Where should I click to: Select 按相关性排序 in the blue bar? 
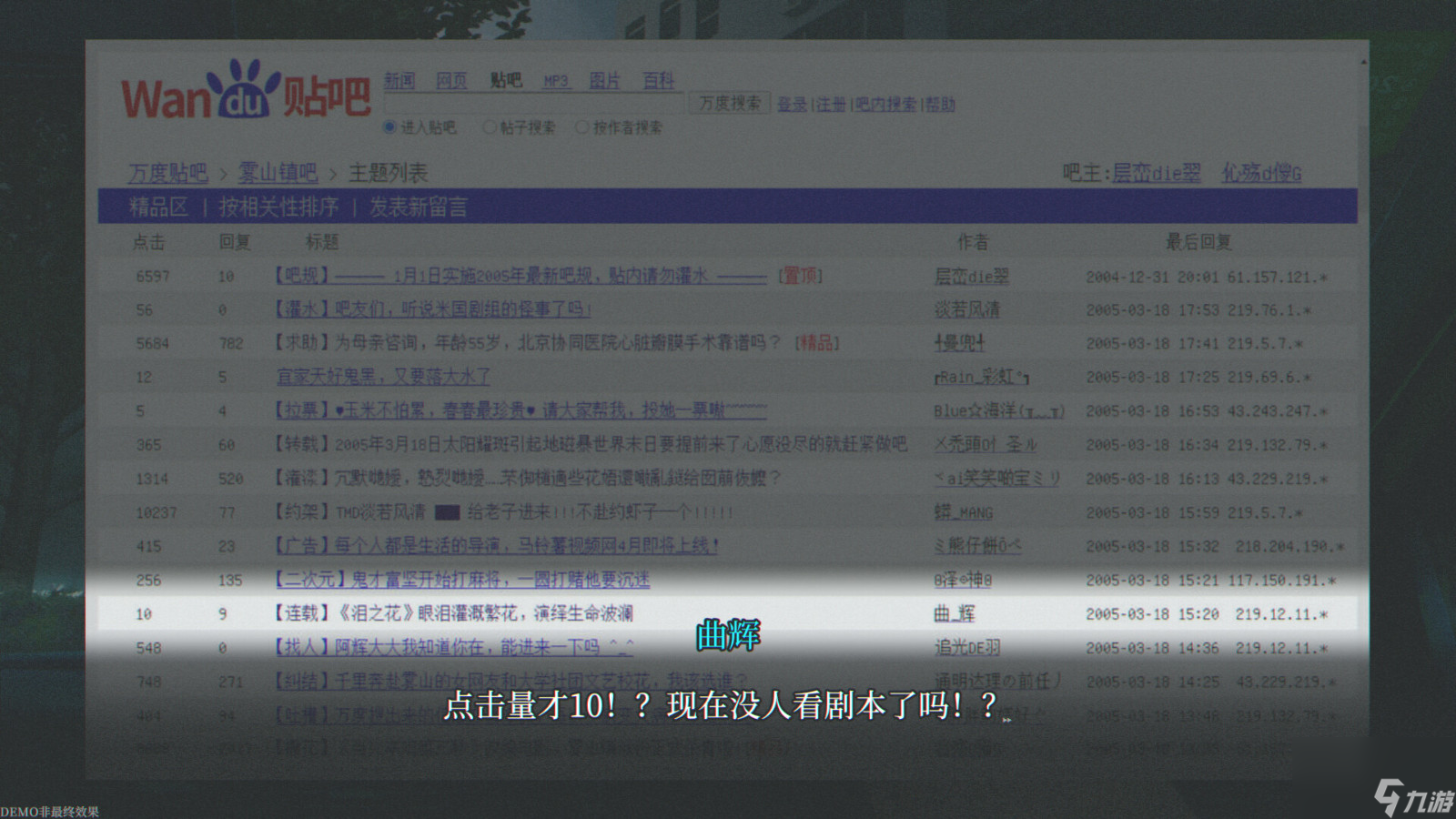click(x=278, y=207)
